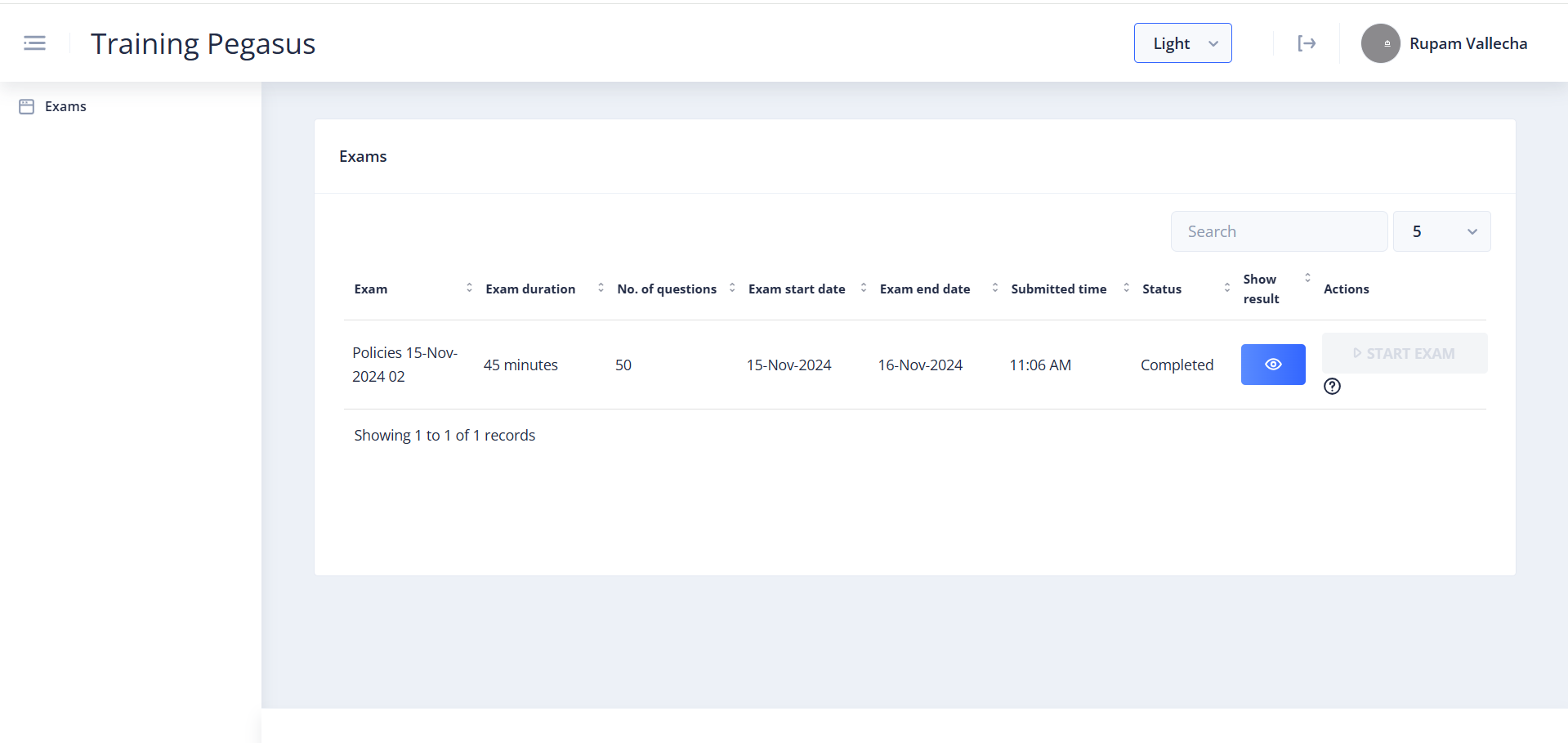Click the hamburger menu icon

(x=34, y=43)
